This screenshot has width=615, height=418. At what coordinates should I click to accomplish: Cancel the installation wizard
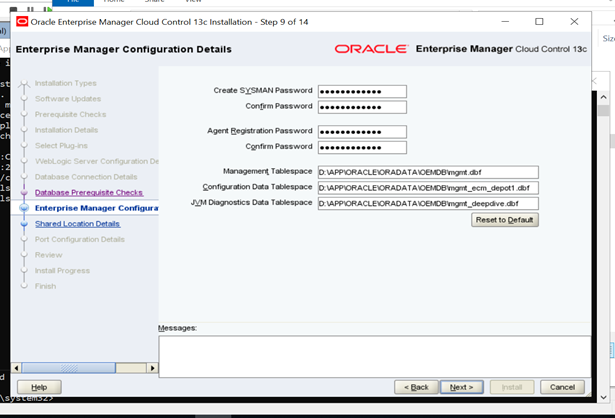coord(562,387)
